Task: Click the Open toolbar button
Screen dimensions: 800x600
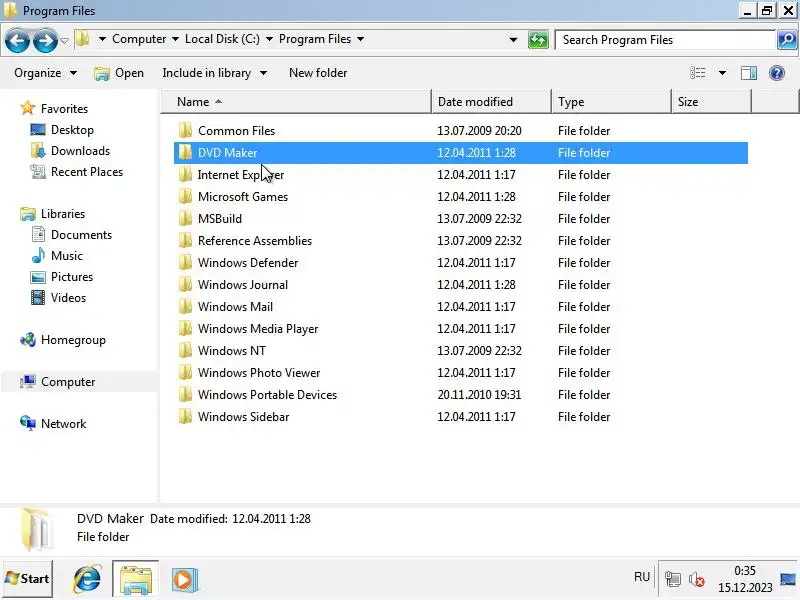Action: coord(119,73)
